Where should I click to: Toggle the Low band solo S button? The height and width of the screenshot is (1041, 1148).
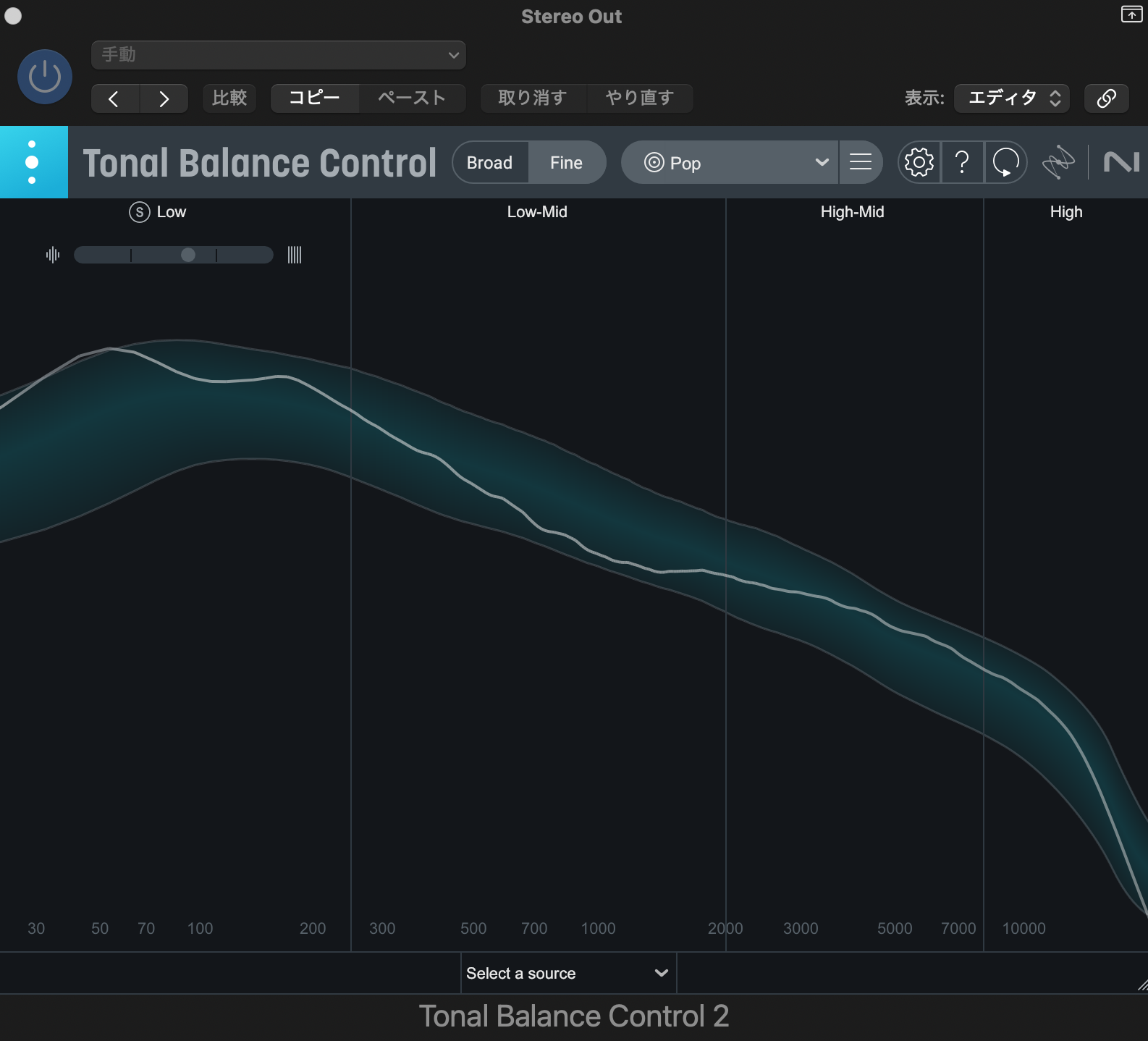tap(139, 212)
